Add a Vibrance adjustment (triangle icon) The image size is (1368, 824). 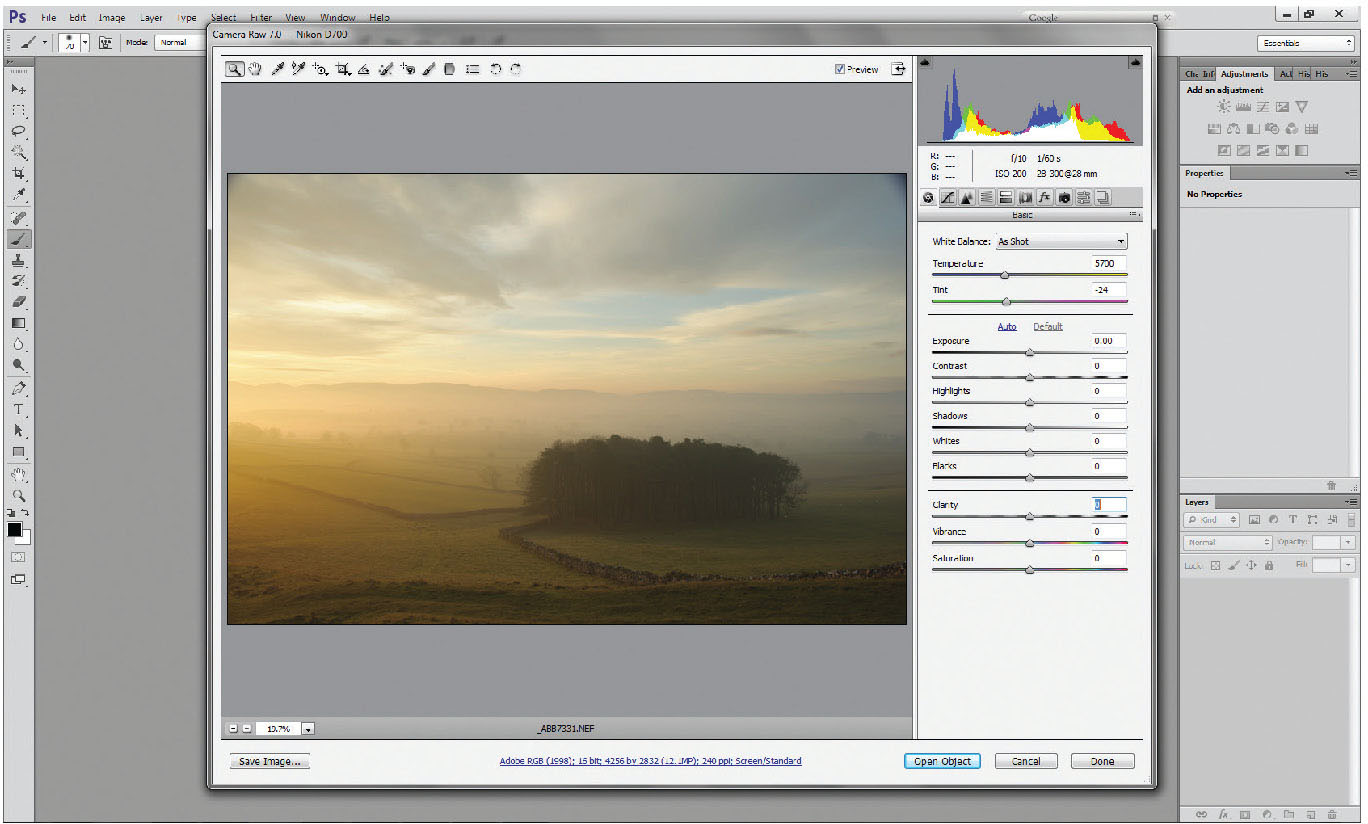(1301, 107)
